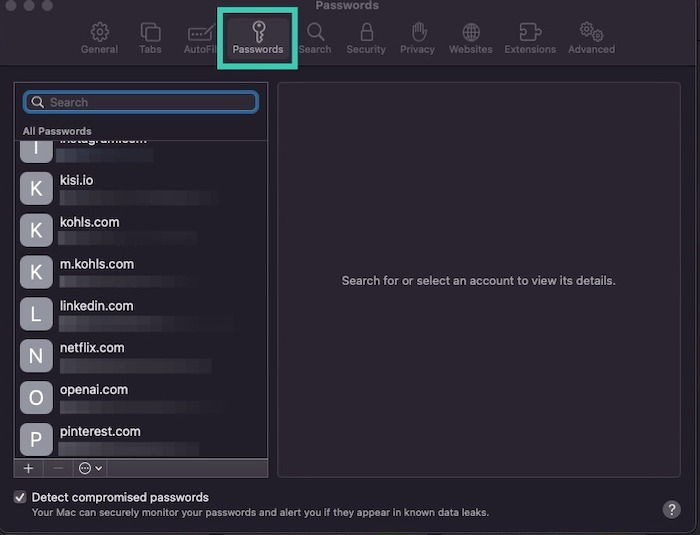The image size is (700, 535).
Task: Switch to the Advanced preferences tab
Action: point(591,38)
